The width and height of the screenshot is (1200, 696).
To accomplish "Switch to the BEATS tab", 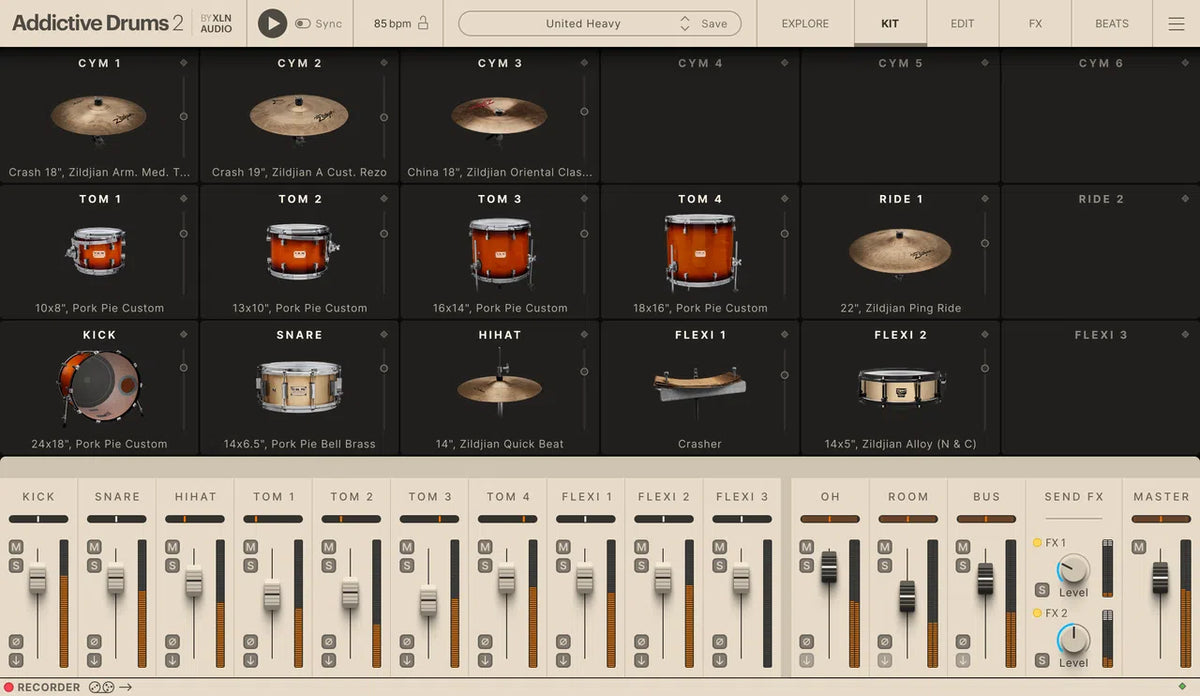I will click(x=1111, y=23).
